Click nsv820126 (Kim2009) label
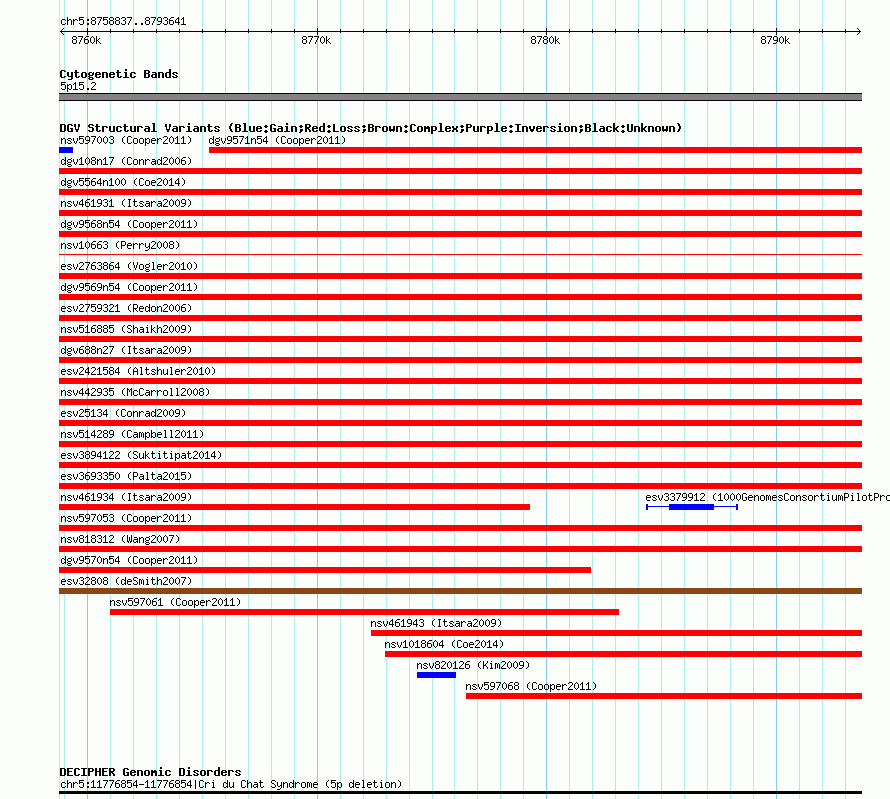890x799 pixels. click(x=473, y=665)
